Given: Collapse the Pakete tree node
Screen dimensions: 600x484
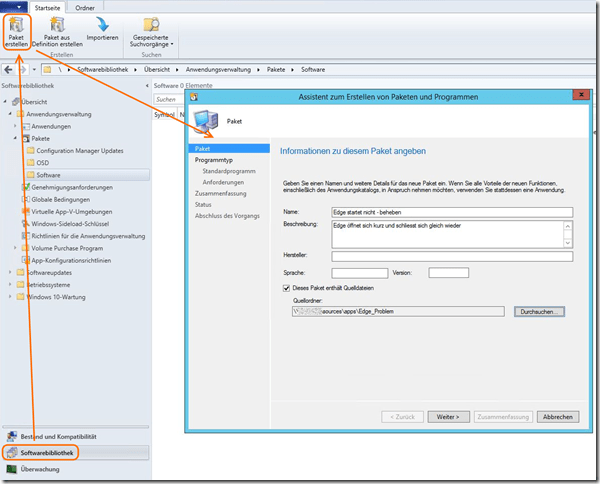Looking at the screenshot, I should (x=15, y=139).
